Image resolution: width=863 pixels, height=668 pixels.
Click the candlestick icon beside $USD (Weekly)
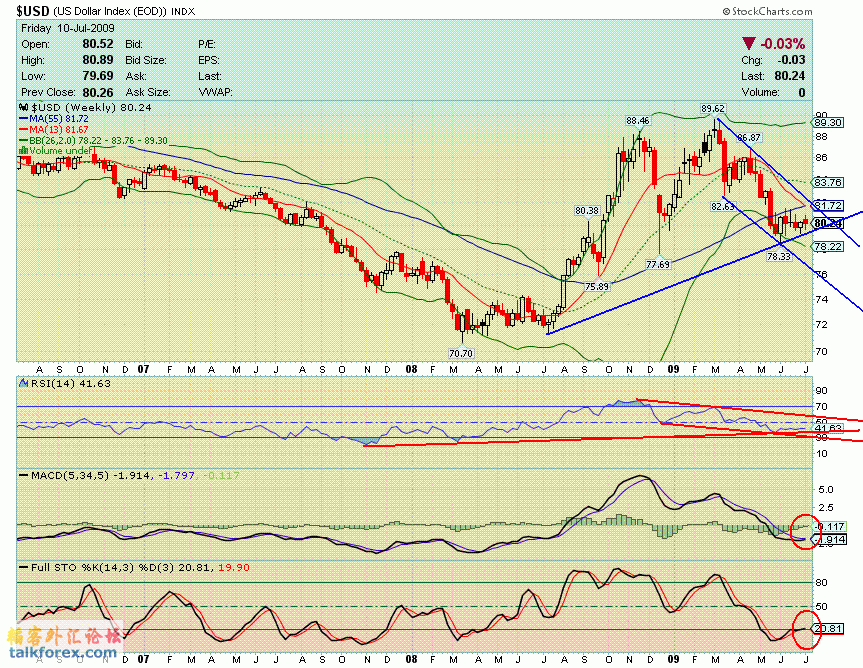pos(24,108)
